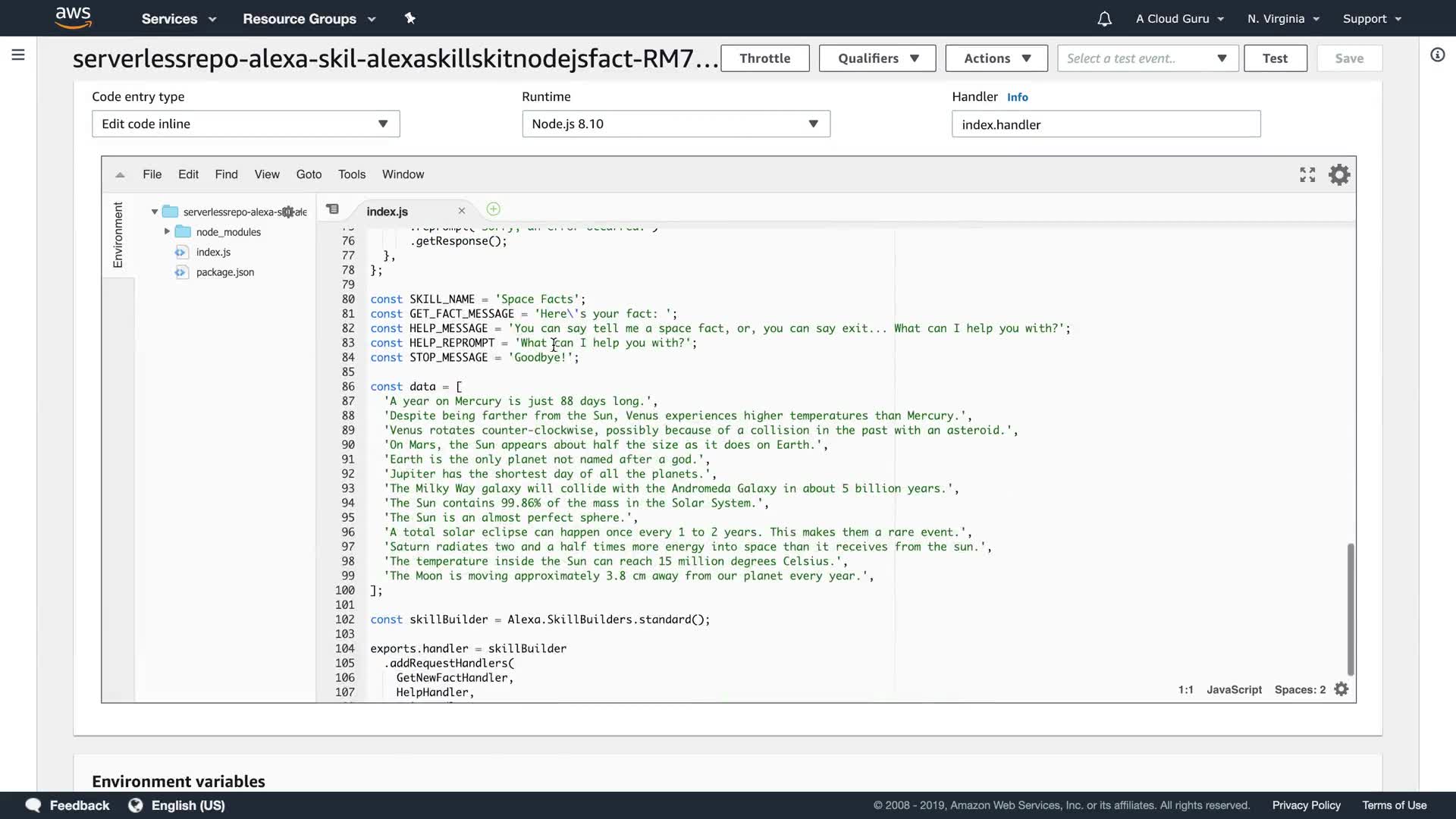Screen dimensions: 1456x819
Task: Collapse the serverlessrepo-alexa root folder
Action: (155, 212)
